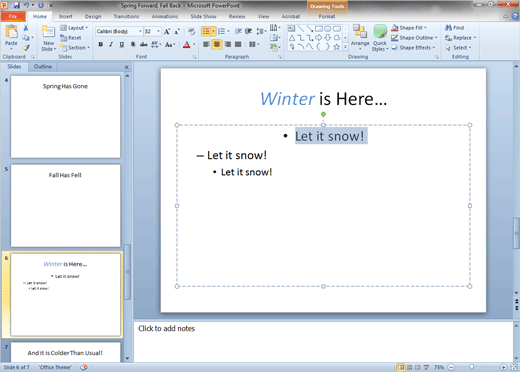Click Decrease Font Size icon
Viewport: 520px width, 372px height.
pyautogui.click(x=177, y=32)
